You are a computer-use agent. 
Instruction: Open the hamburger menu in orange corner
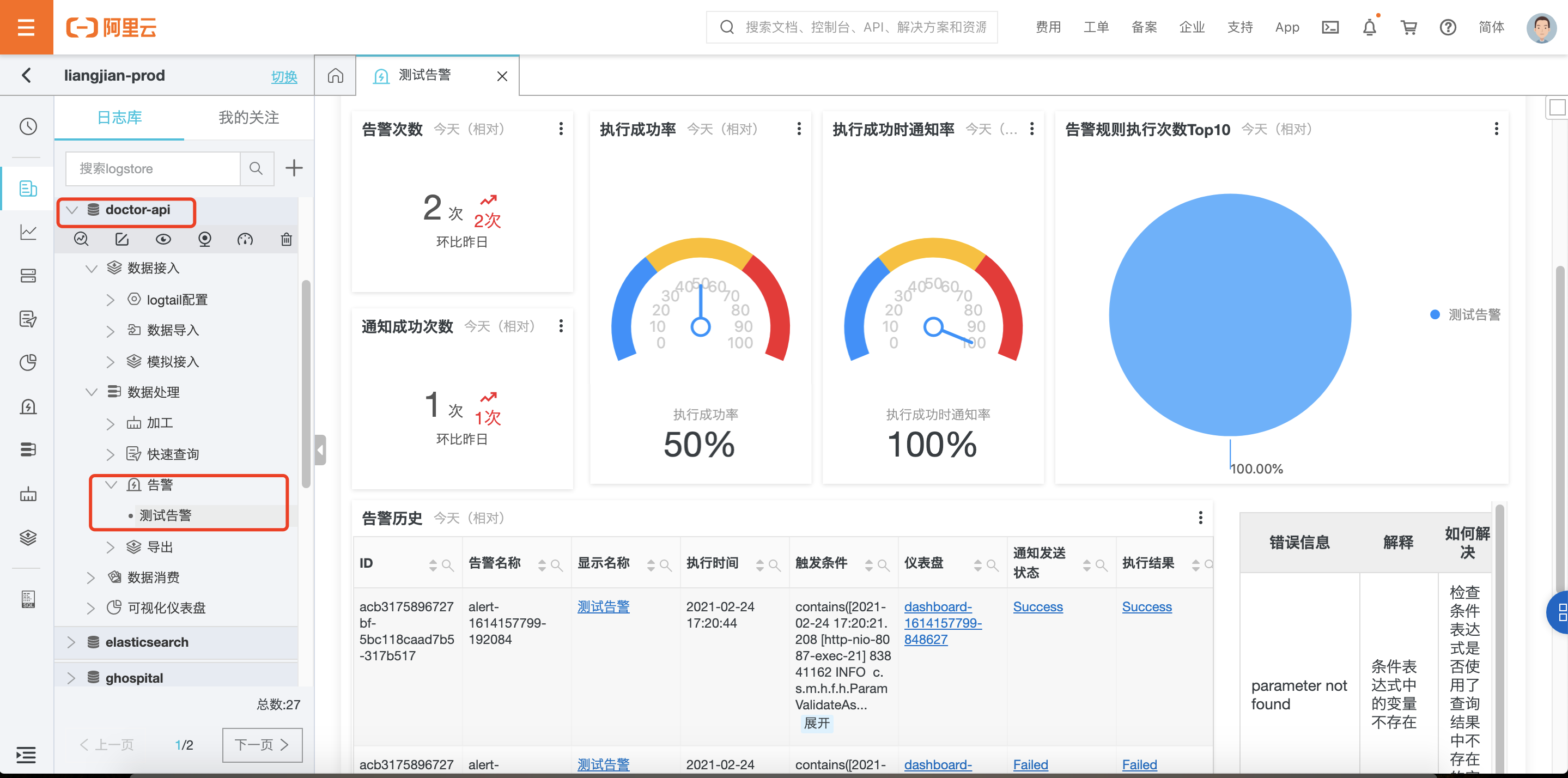coord(26,27)
